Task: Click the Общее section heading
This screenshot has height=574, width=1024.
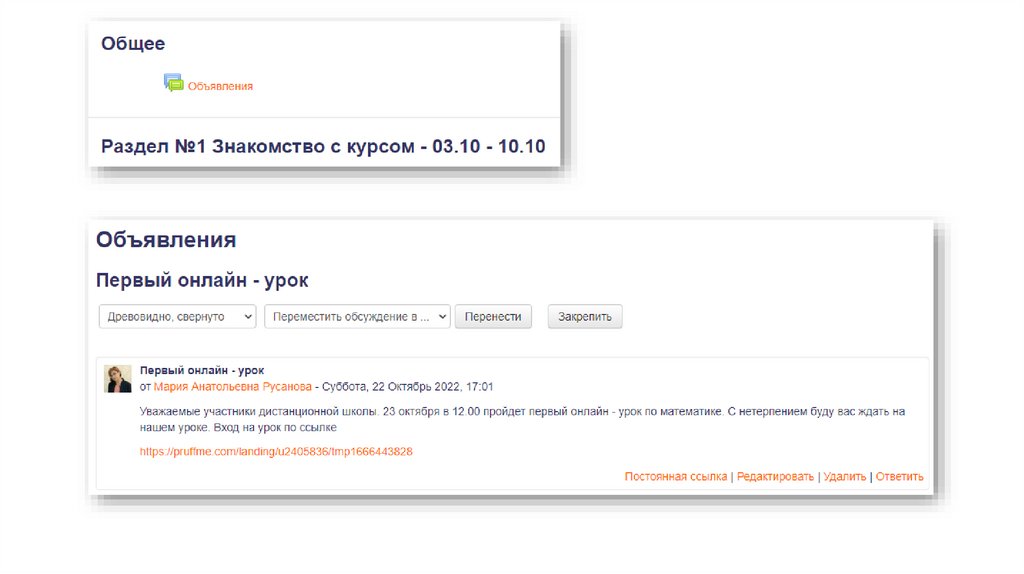Action: click(133, 44)
